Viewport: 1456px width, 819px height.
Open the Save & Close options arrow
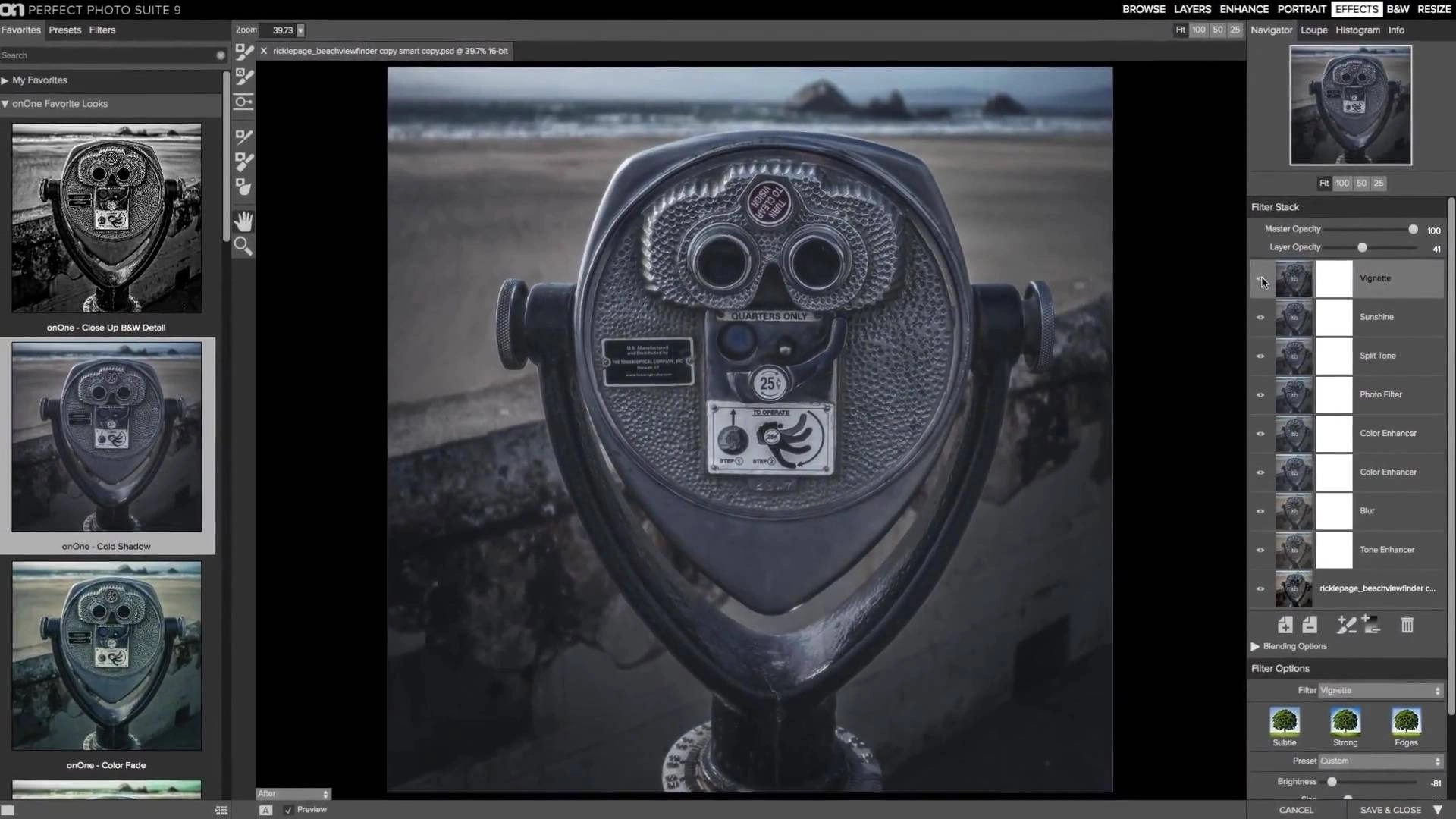point(1437,810)
